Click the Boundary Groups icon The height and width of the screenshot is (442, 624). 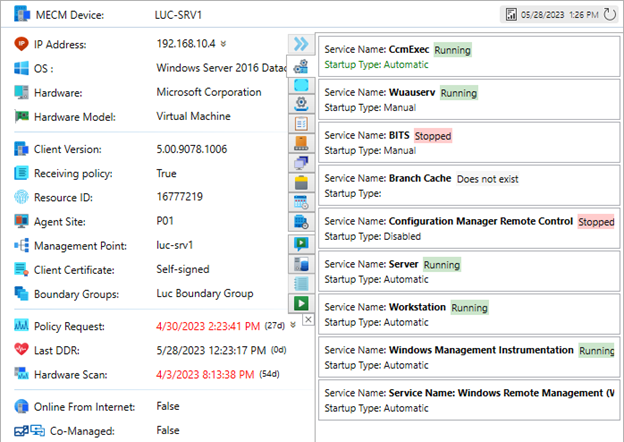pos(21,294)
